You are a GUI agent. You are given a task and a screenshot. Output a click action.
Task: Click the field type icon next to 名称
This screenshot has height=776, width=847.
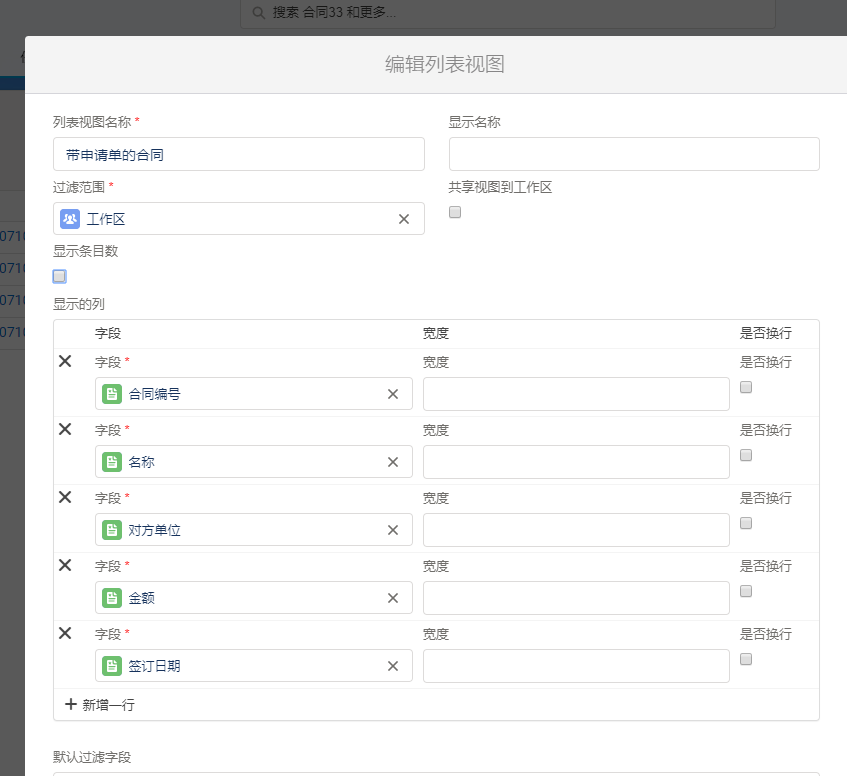111,461
